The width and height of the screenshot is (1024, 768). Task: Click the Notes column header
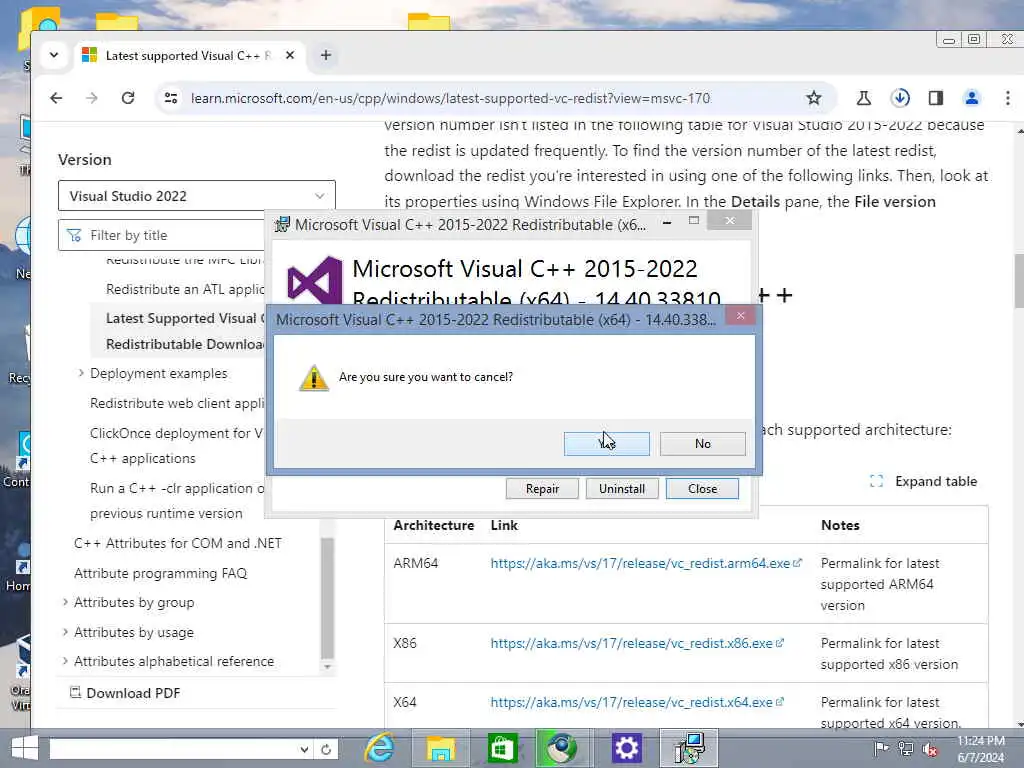click(x=840, y=525)
